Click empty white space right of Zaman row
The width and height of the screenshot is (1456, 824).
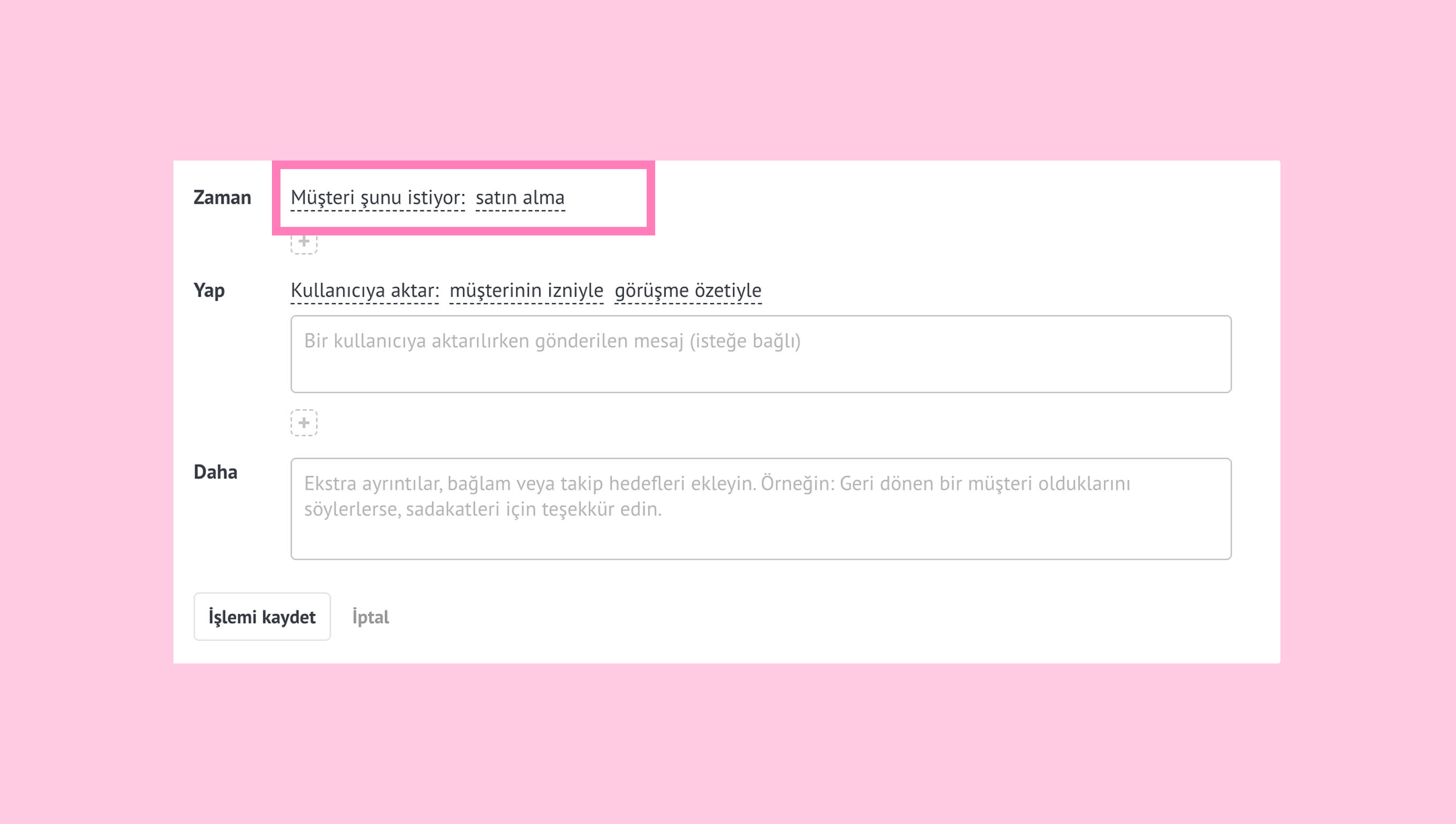(x=962, y=197)
